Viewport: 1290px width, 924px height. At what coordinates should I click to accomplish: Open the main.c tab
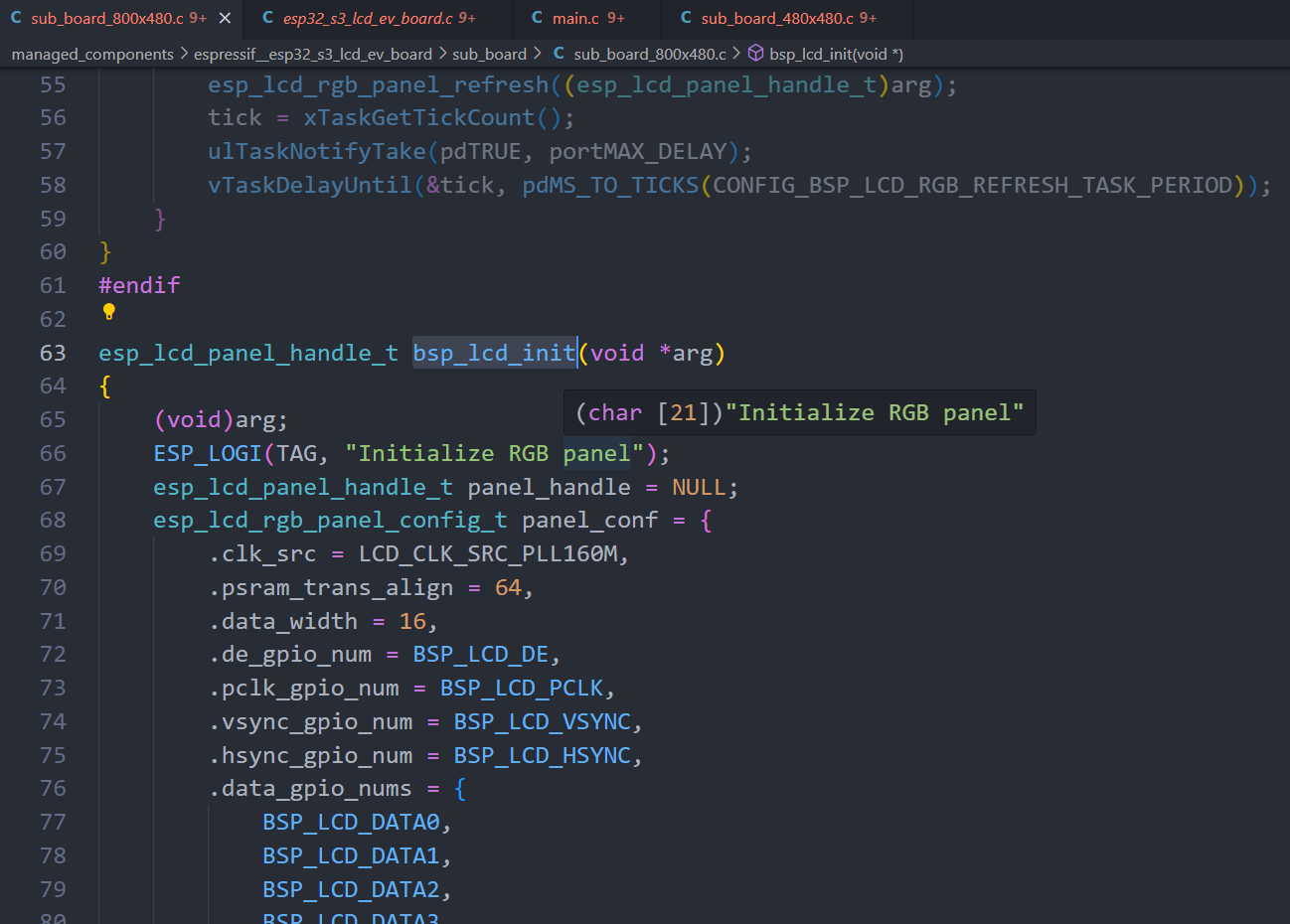pos(588,18)
